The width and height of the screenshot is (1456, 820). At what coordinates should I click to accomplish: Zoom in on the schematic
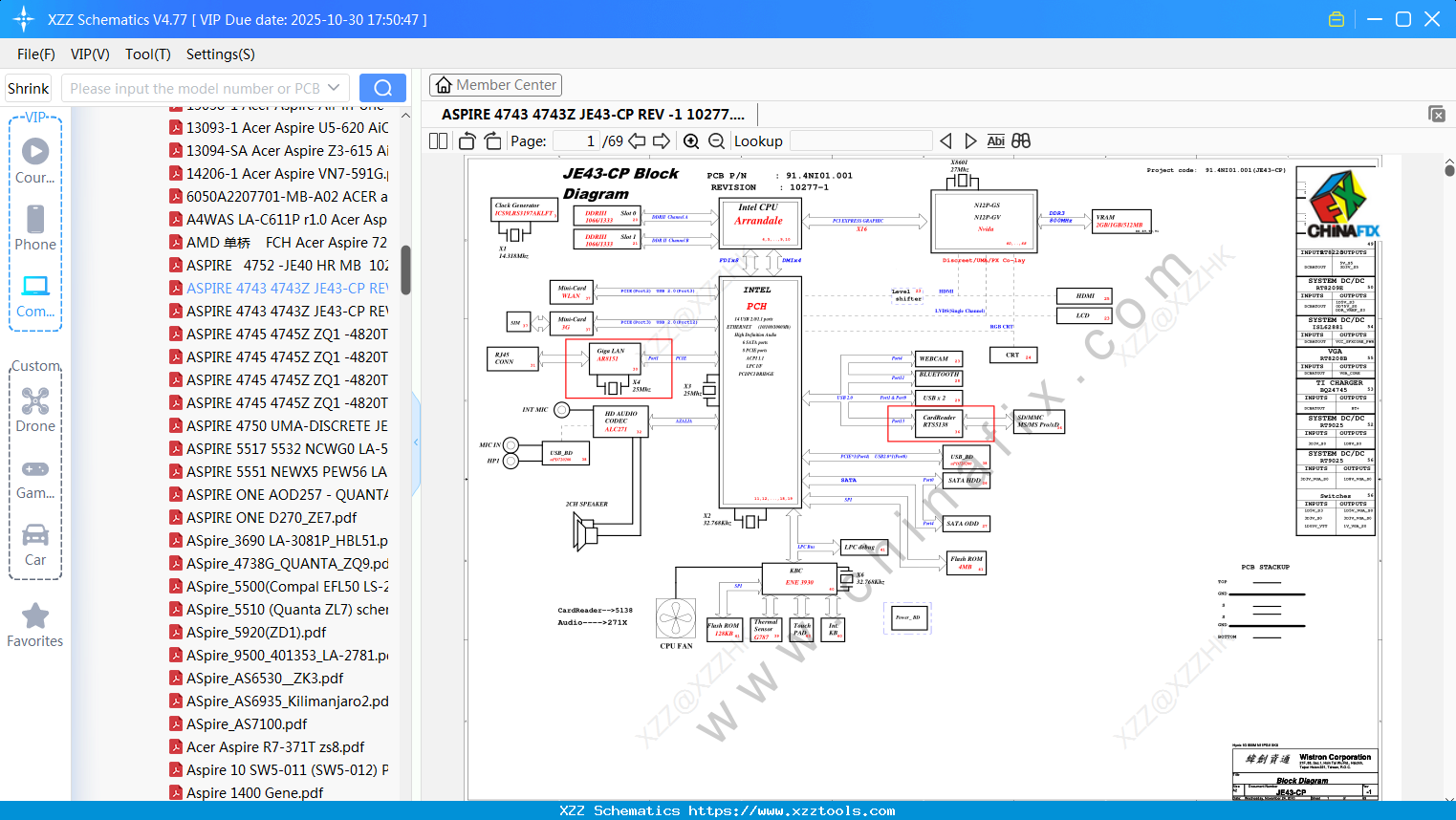click(691, 140)
